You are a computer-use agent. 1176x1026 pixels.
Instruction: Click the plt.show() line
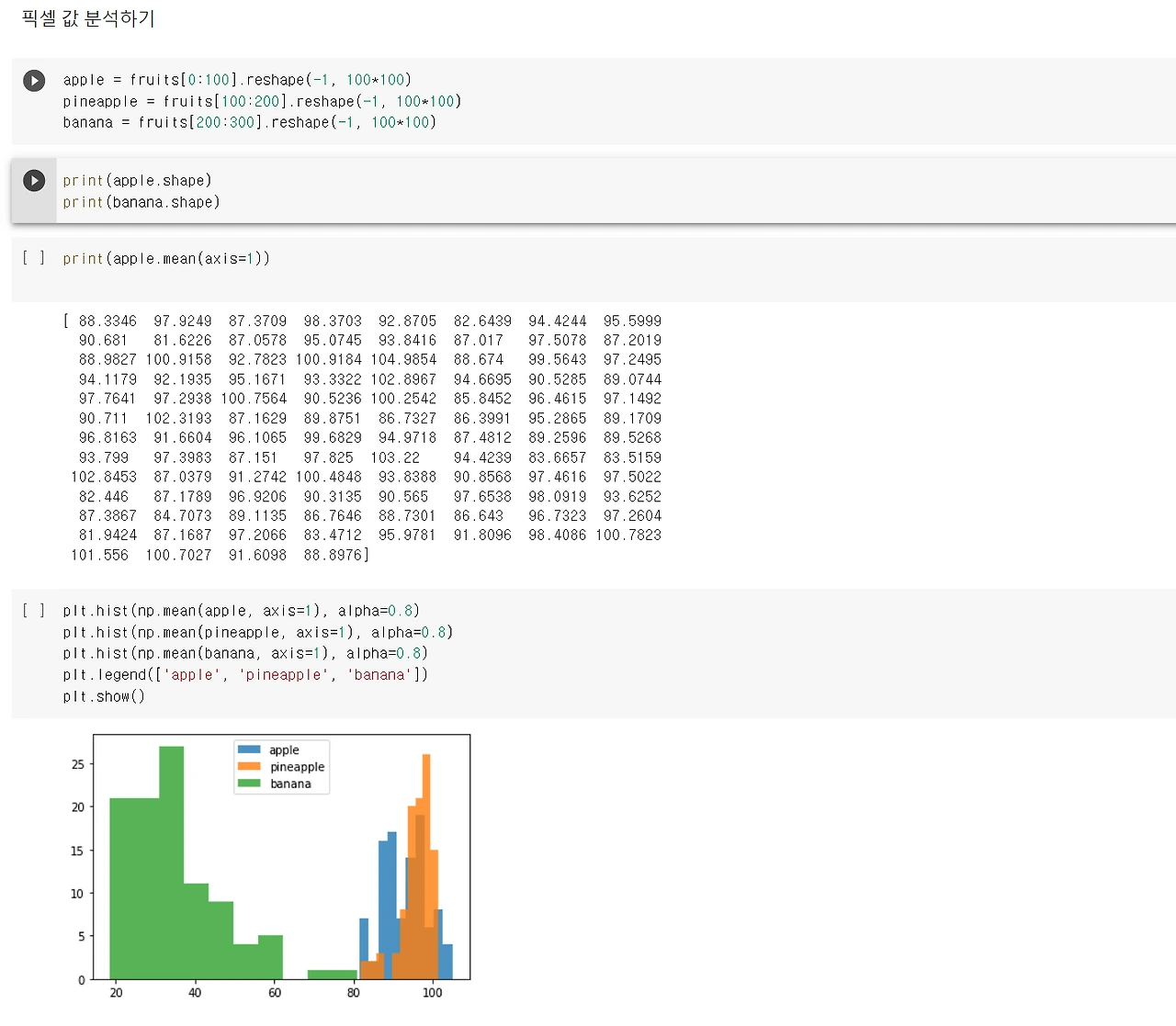(104, 696)
